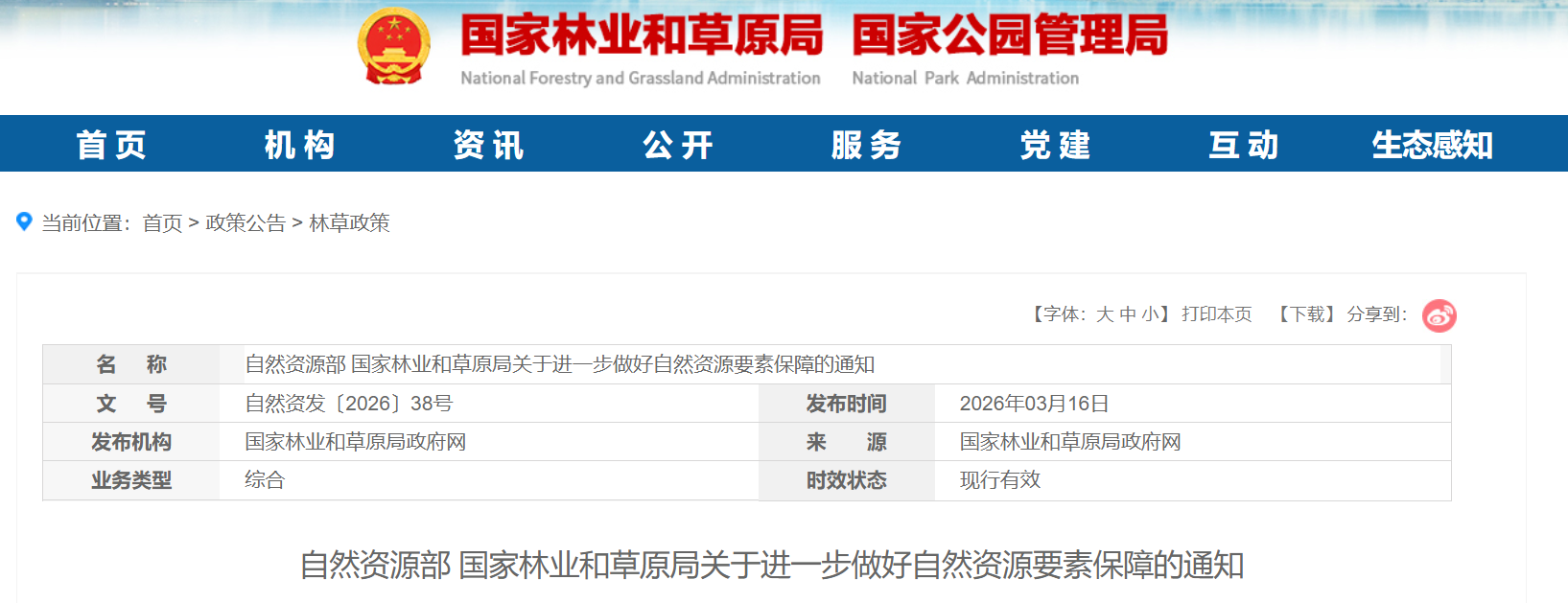Share the page to Weibo
The image size is (1568, 603).
tap(1439, 315)
